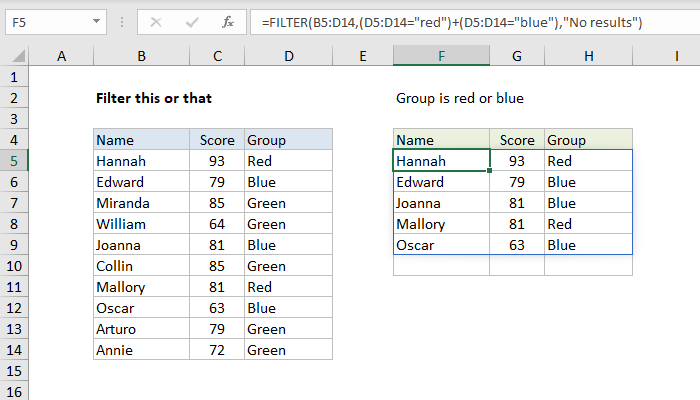
Task: Select the Oscar cell in column F
Action: (441, 245)
